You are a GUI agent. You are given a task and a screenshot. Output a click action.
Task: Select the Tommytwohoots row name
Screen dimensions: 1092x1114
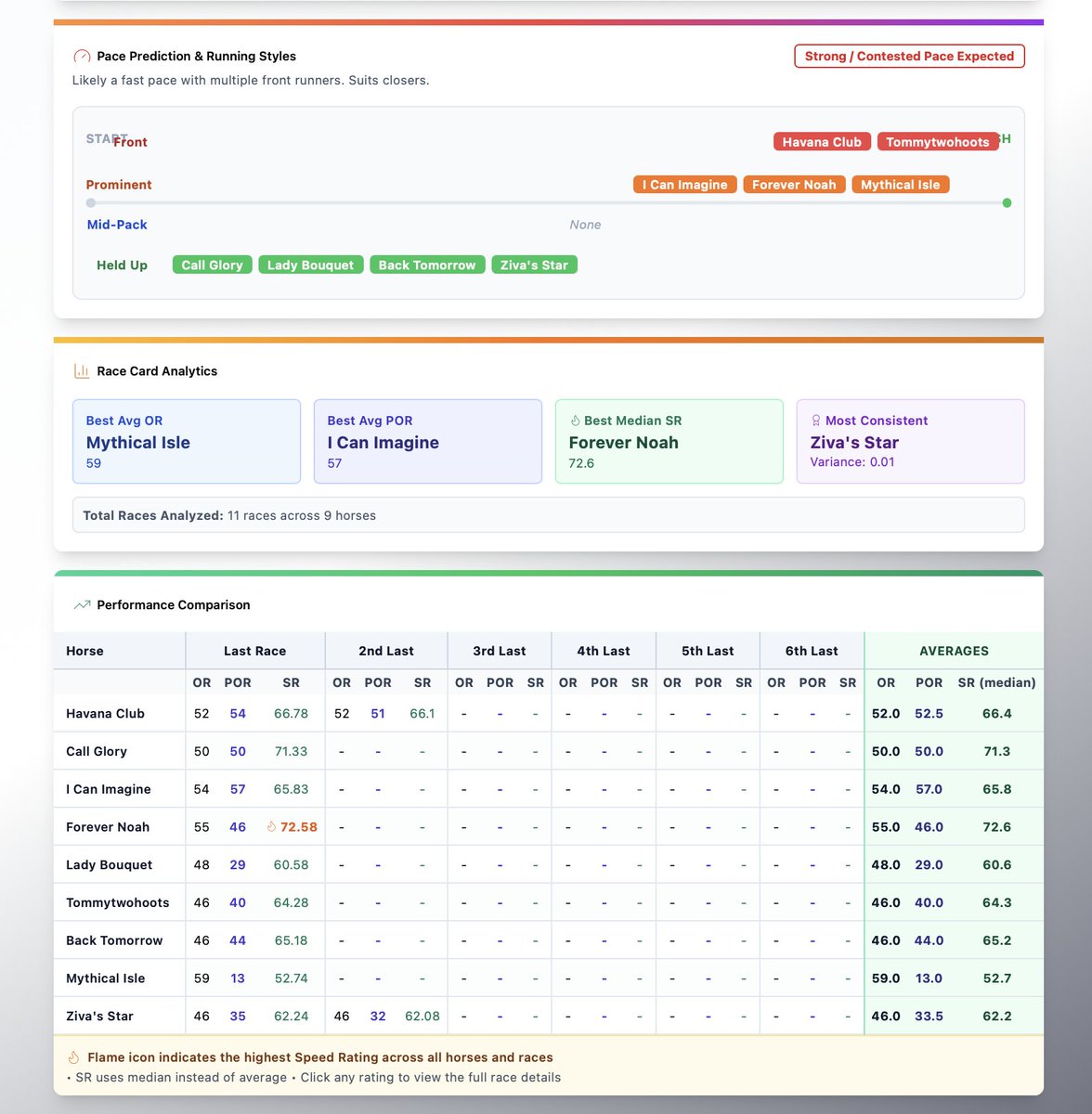coord(118,902)
